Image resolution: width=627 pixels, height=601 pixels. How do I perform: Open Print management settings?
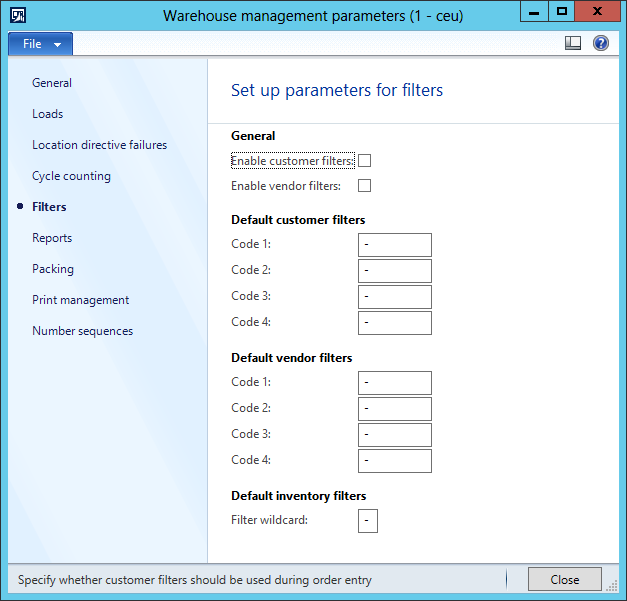click(x=80, y=300)
